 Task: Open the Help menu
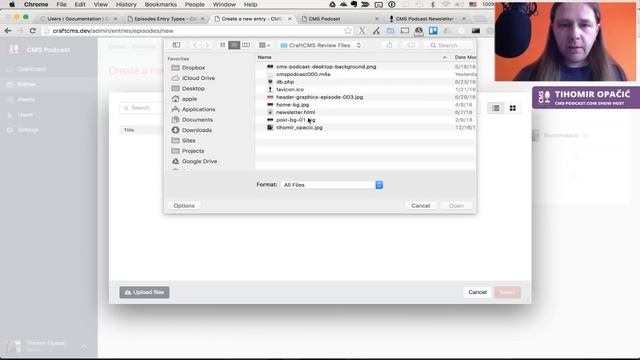pyautogui.click(x=250, y=4)
